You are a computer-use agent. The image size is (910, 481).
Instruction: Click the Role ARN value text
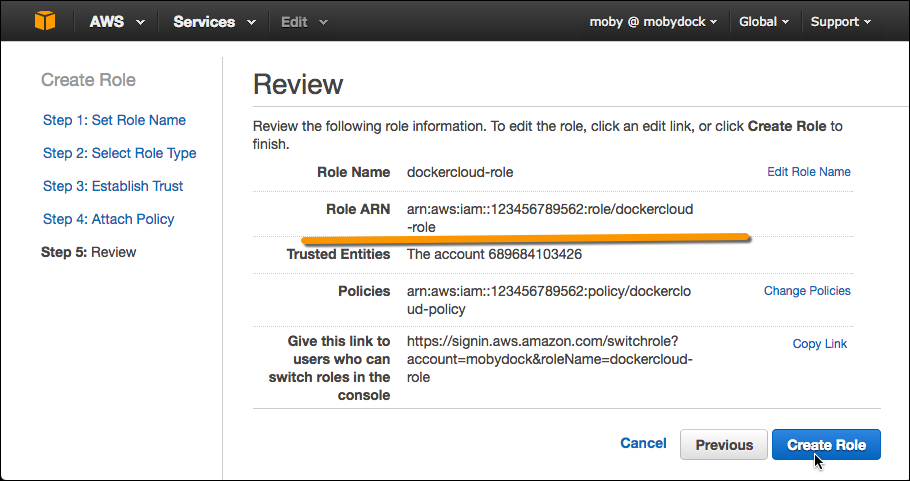[549, 218]
